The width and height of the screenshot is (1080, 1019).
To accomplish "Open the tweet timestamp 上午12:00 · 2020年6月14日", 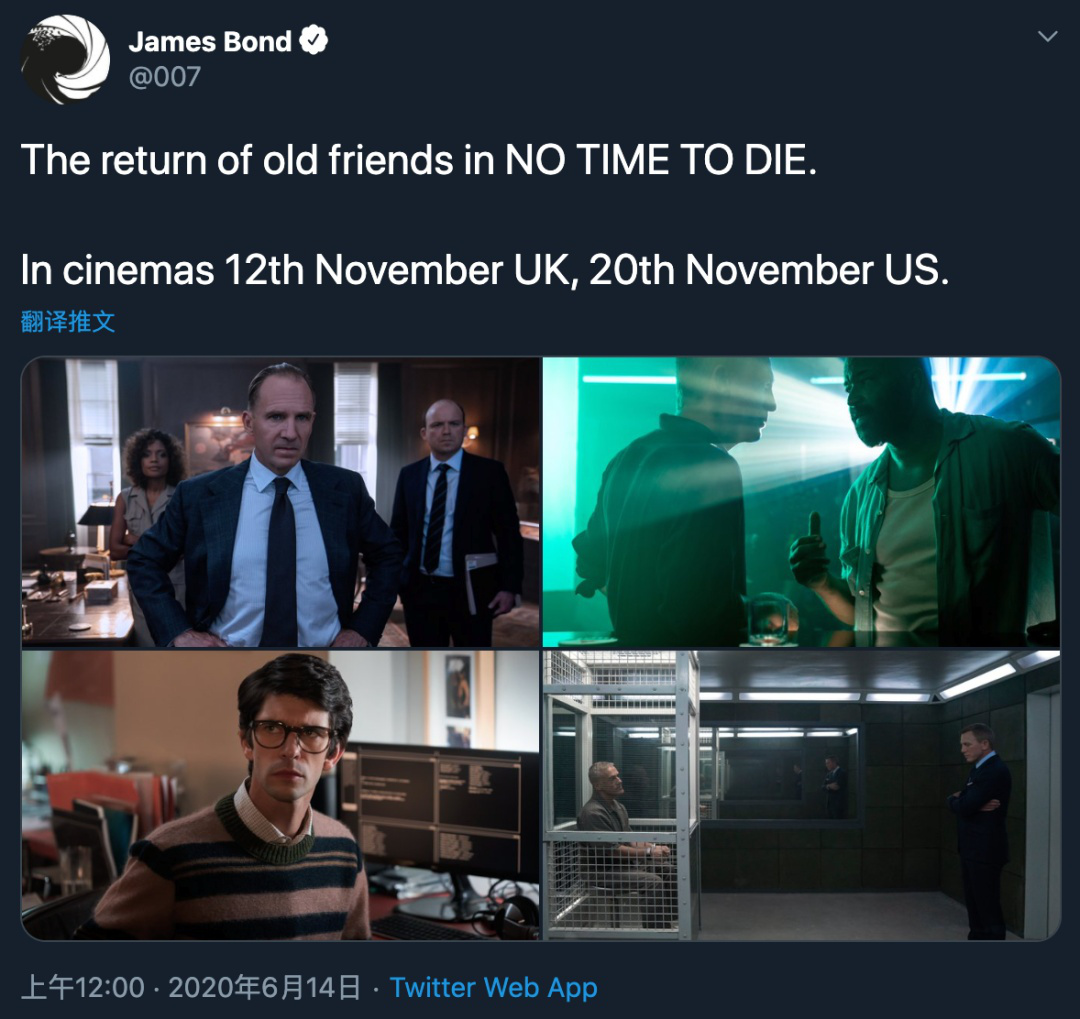I will 190,987.
